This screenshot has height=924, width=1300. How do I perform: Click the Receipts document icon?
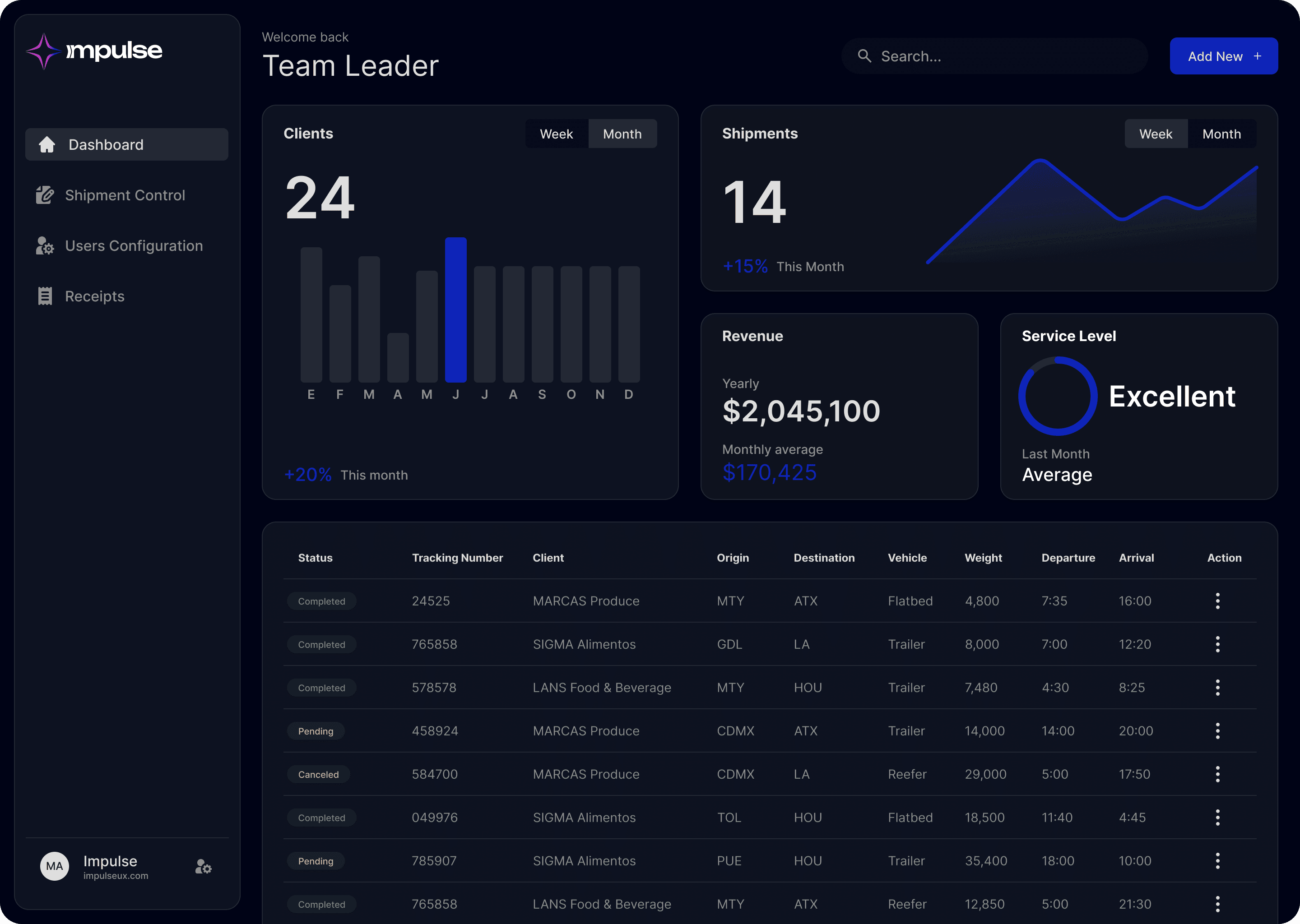click(x=45, y=296)
